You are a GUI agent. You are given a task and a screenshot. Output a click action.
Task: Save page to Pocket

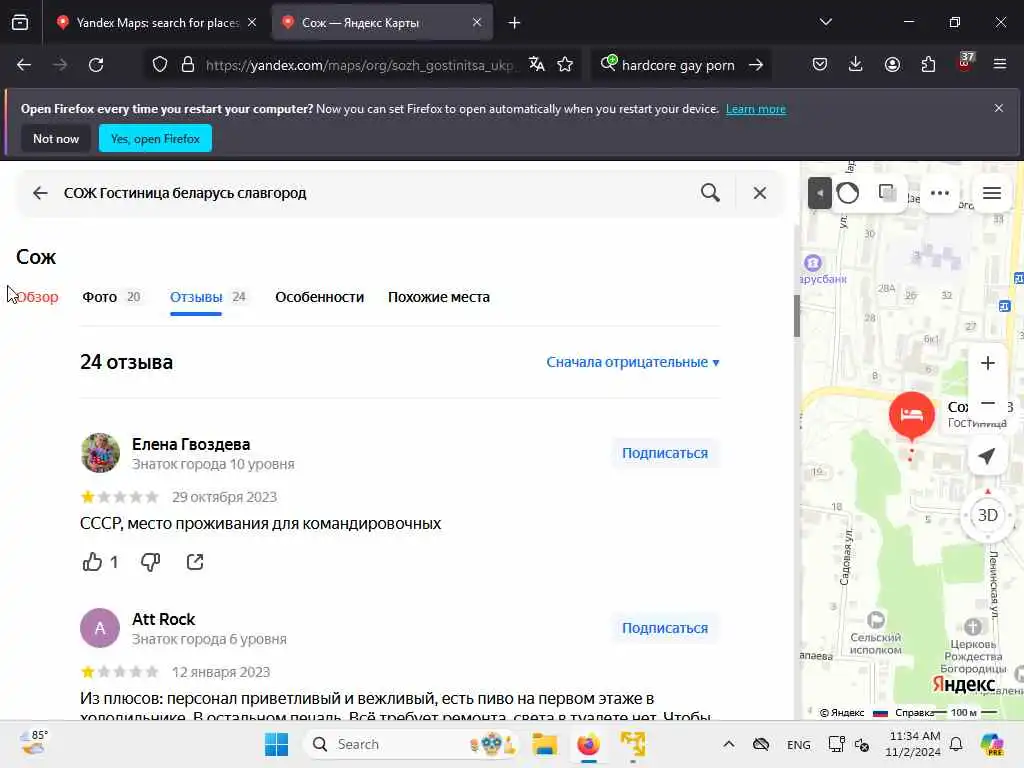[x=820, y=64]
